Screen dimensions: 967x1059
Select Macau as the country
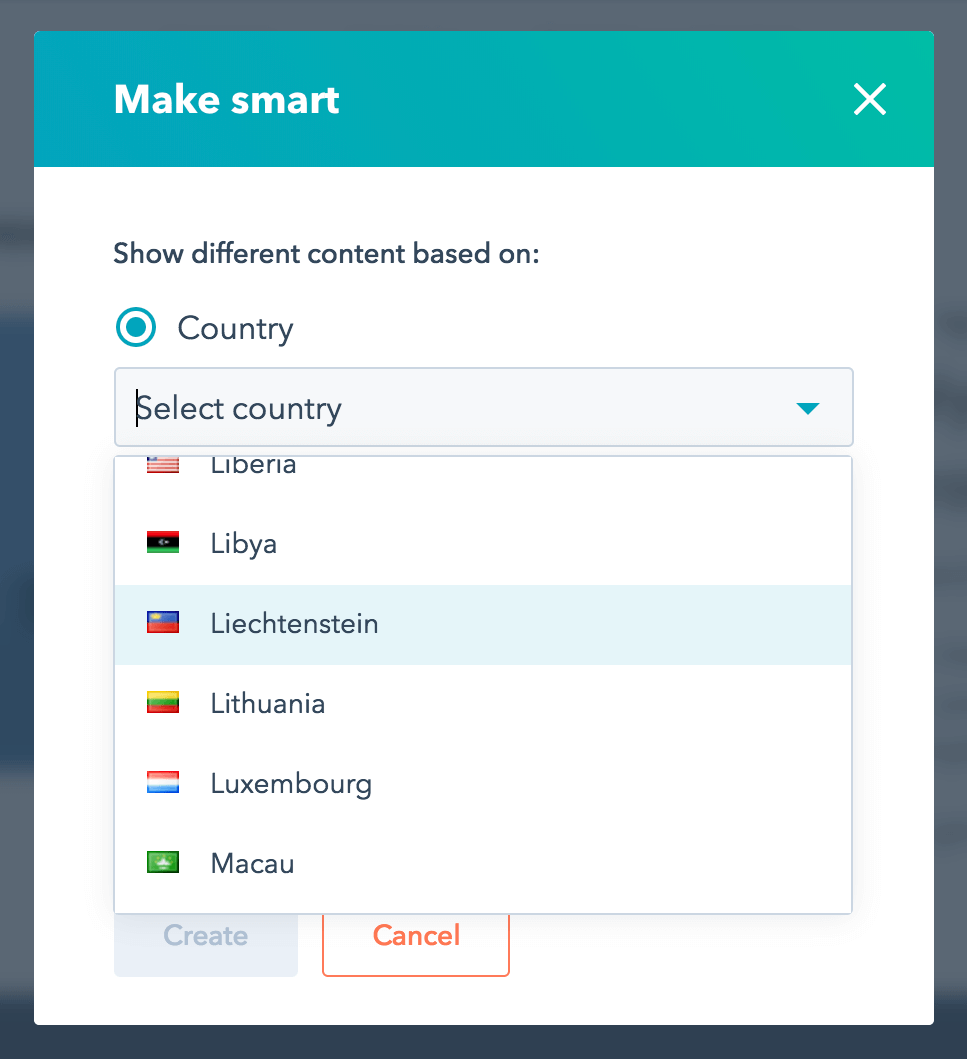[x=252, y=864]
